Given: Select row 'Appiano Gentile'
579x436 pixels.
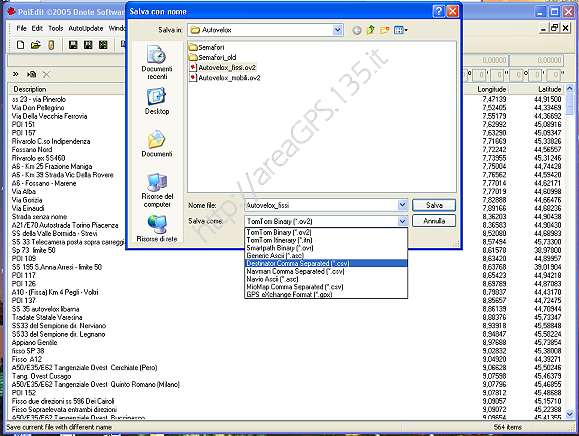Looking at the screenshot, I should [34, 342].
